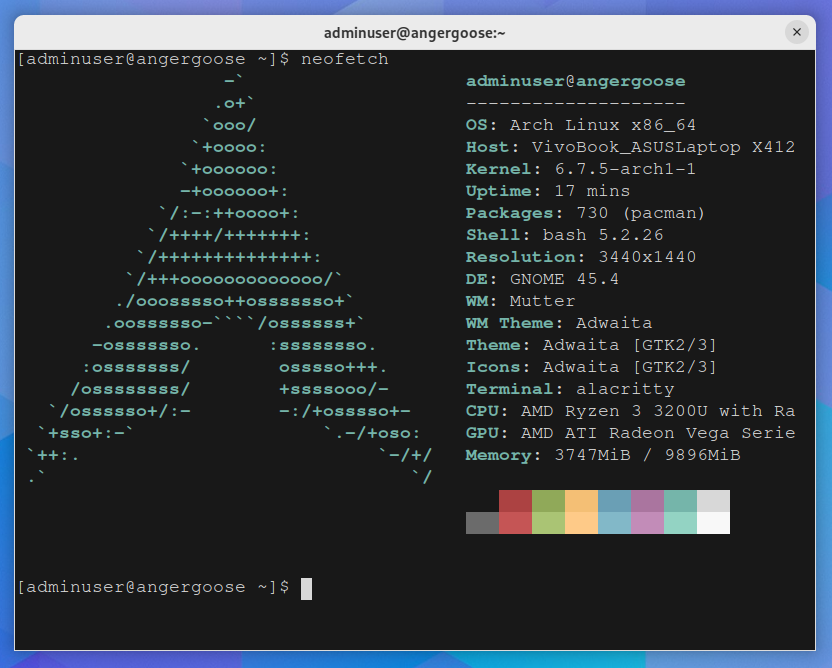
Task: Click the Arch ASCII logo line ./ooosssso++osssssso+`
Action: coord(234,301)
